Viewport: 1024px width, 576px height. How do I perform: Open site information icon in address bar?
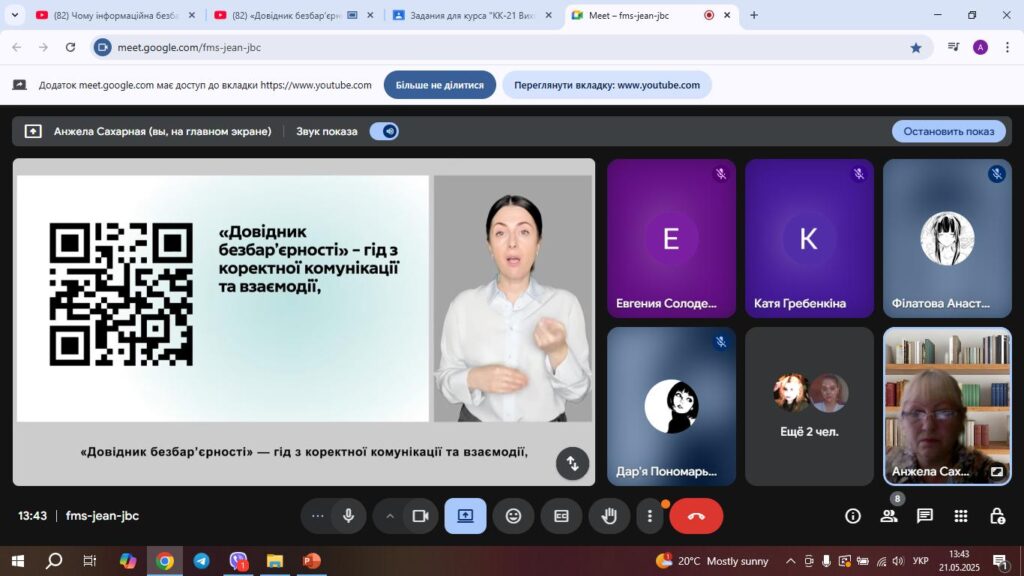[x=103, y=47]
